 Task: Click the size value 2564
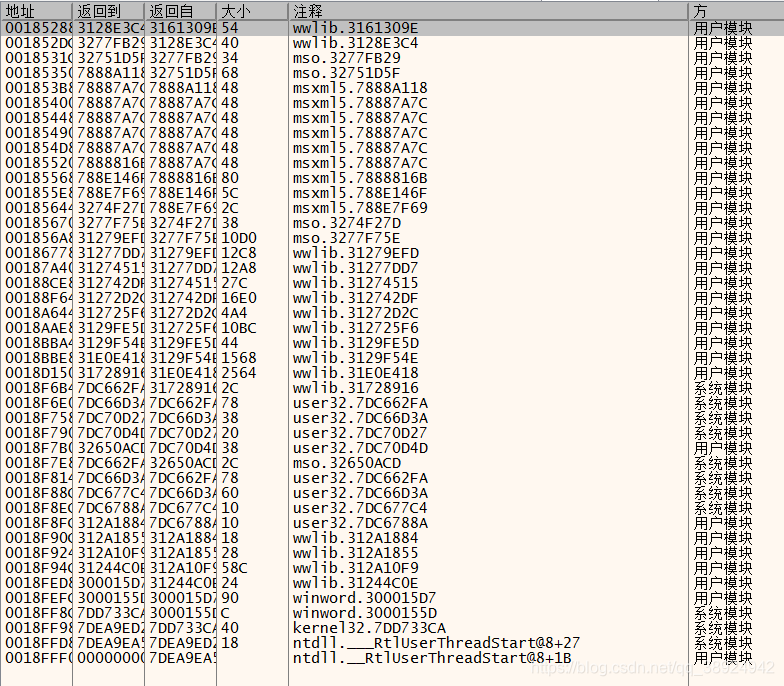pos(238,373)
